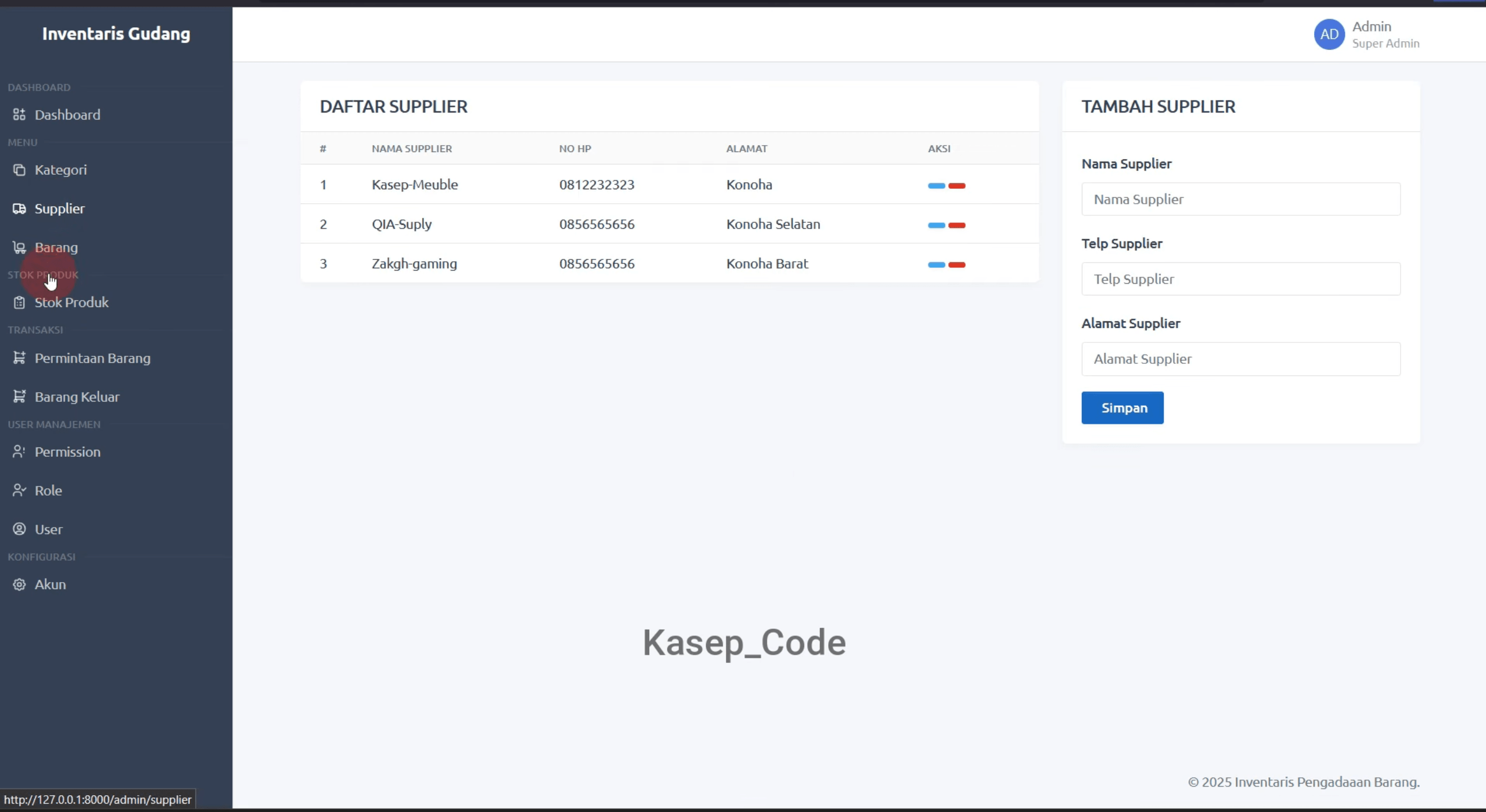Screen dimensions: 1486x812
Task: Focus the Nama Supplier input field
Action: pos(1240,199)
